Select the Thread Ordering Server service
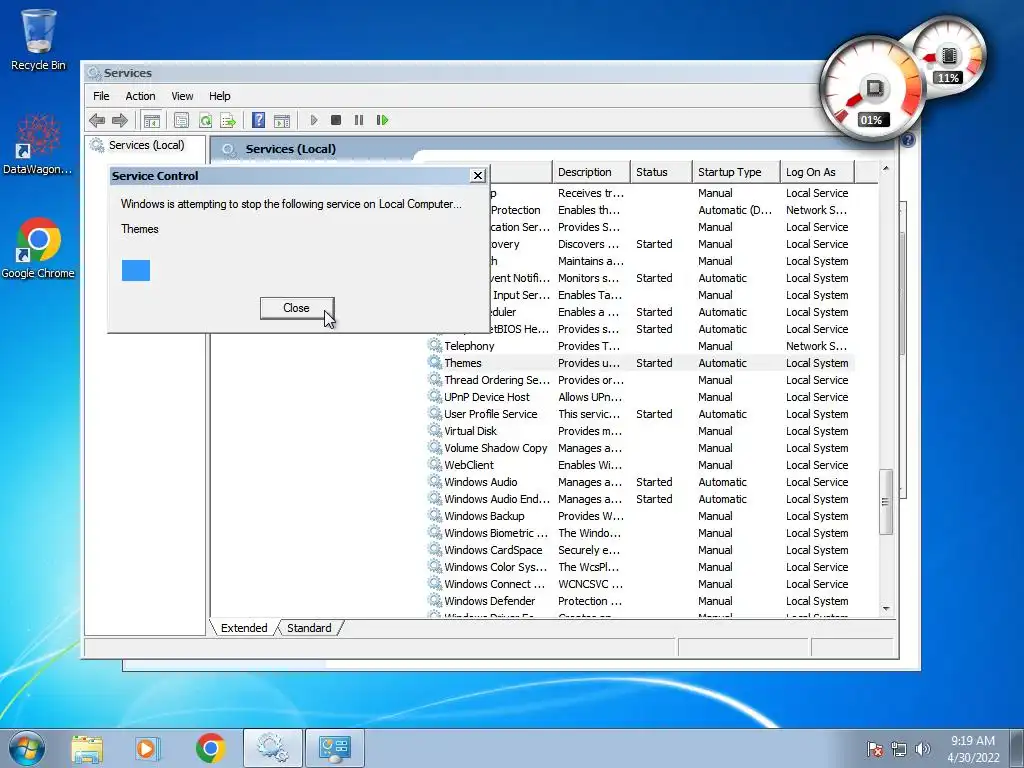The width and height of the screenshot is (1024, 768). (x=640, y=380)
